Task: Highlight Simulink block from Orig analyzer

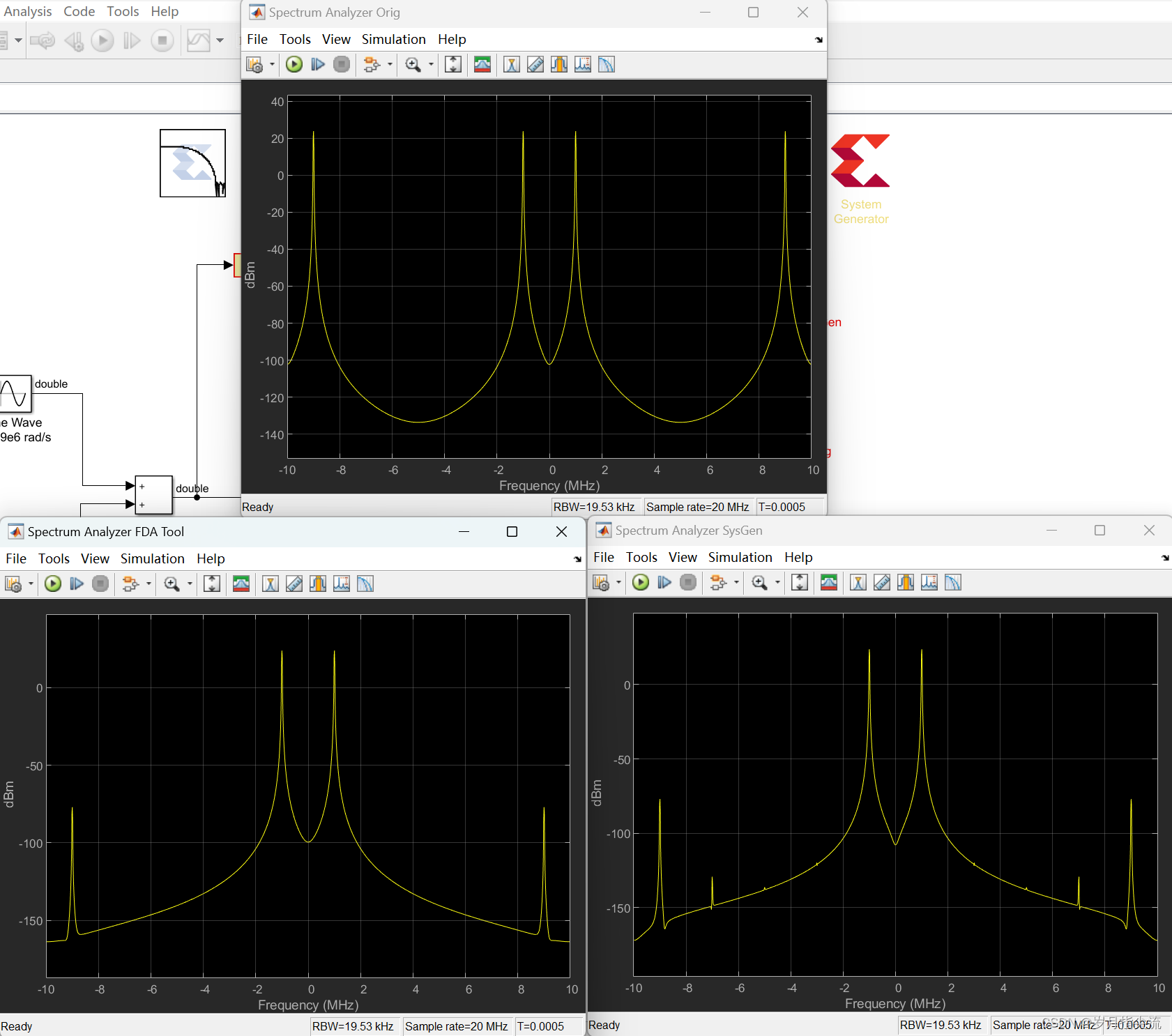Action: (x=372, y=65)
